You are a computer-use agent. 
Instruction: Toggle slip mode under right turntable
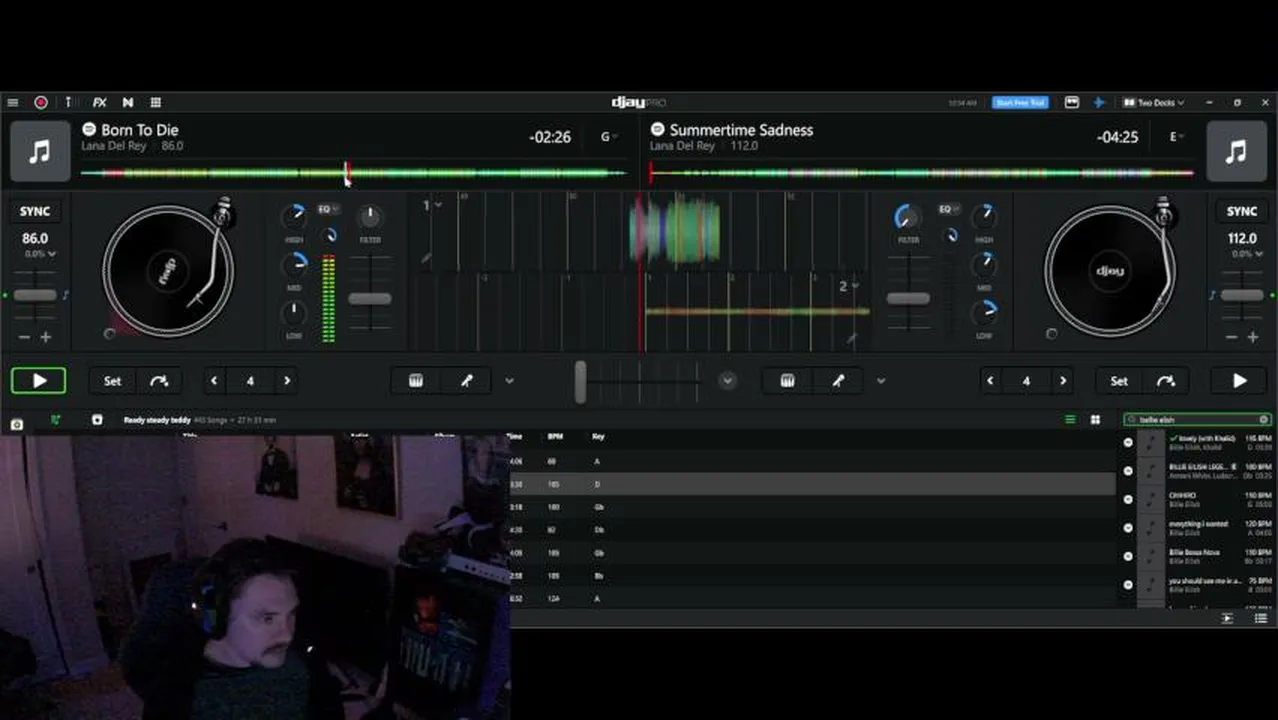coord(1051,334)
